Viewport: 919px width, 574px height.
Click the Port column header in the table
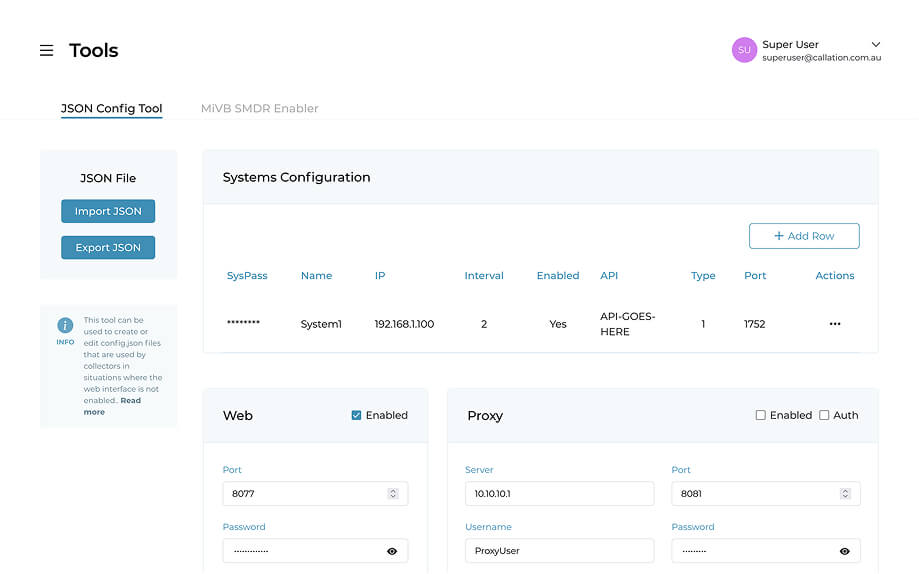[755, 276]
